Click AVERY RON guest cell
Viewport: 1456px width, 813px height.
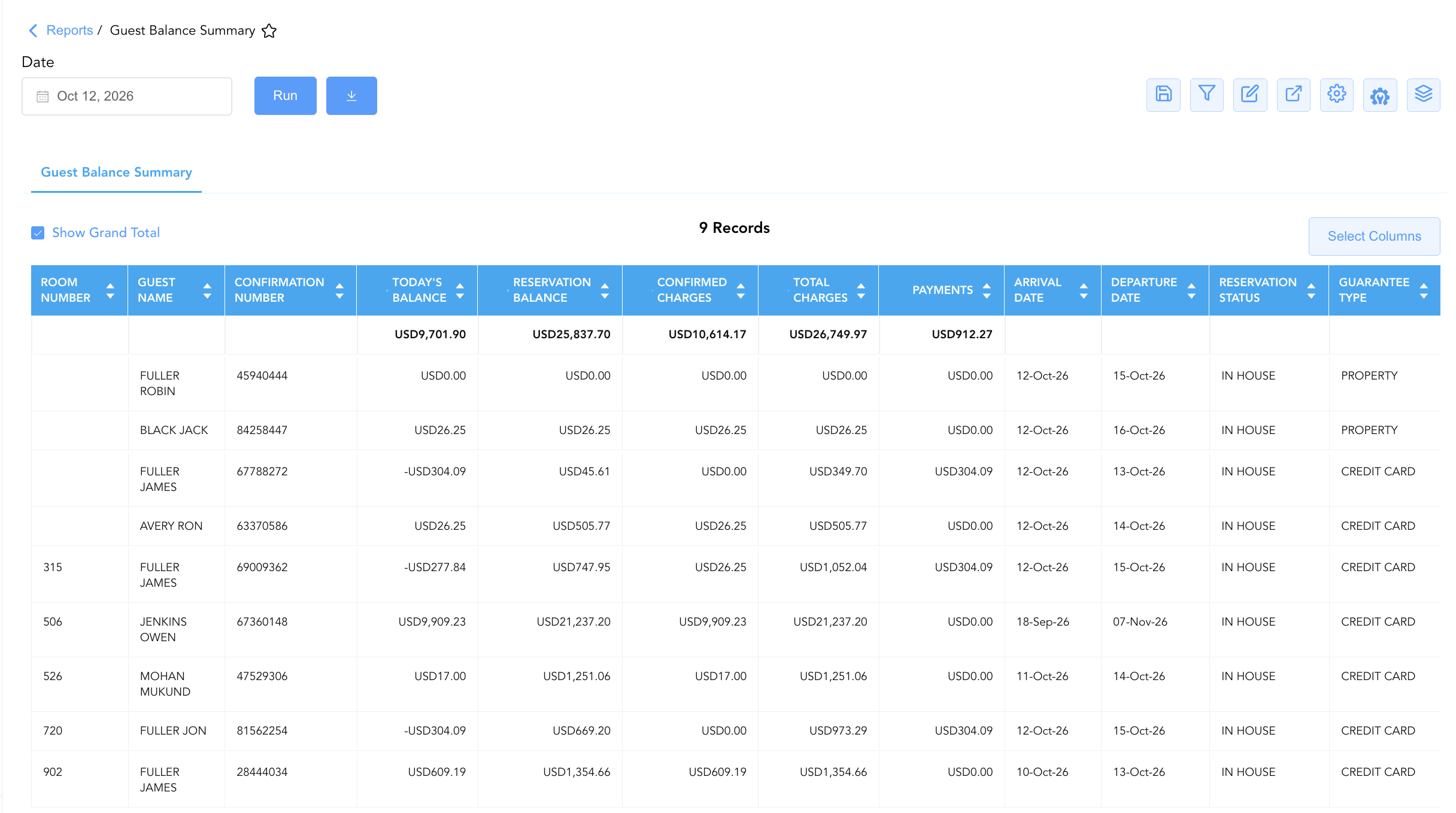171,526
